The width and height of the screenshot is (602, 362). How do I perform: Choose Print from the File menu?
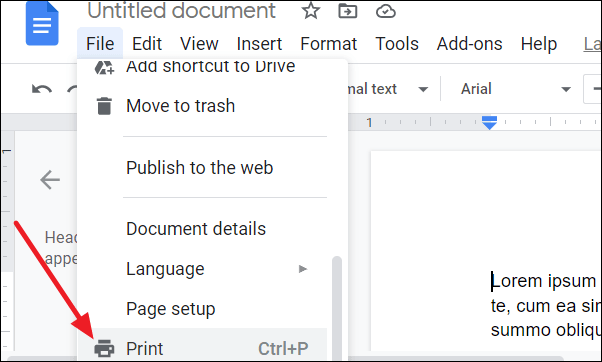(x=202, y=344)
